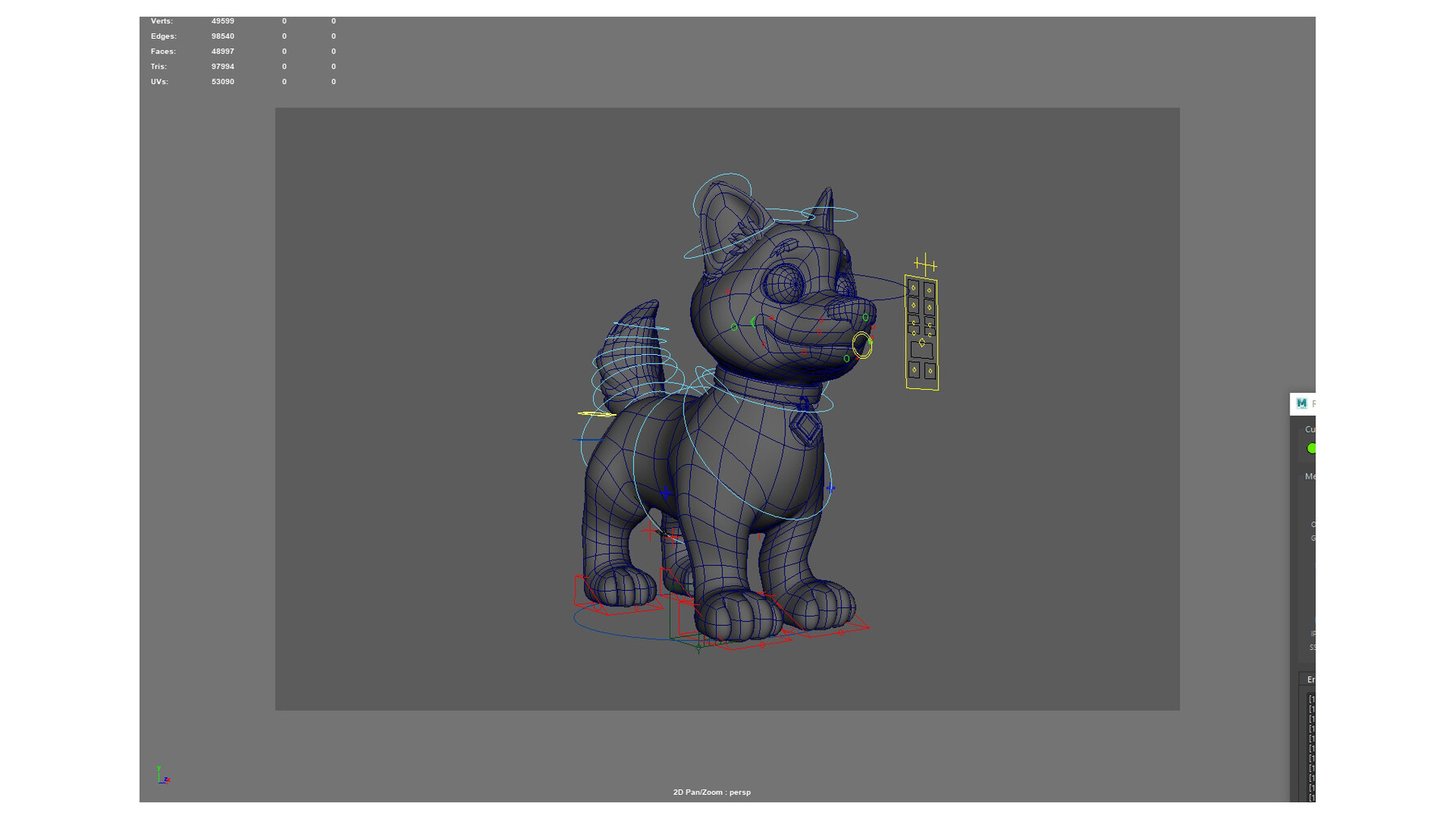This screenshot has height=819, width=1456.
Task: Click the Maya logo on the floating panel
Action: point(1302,402)
